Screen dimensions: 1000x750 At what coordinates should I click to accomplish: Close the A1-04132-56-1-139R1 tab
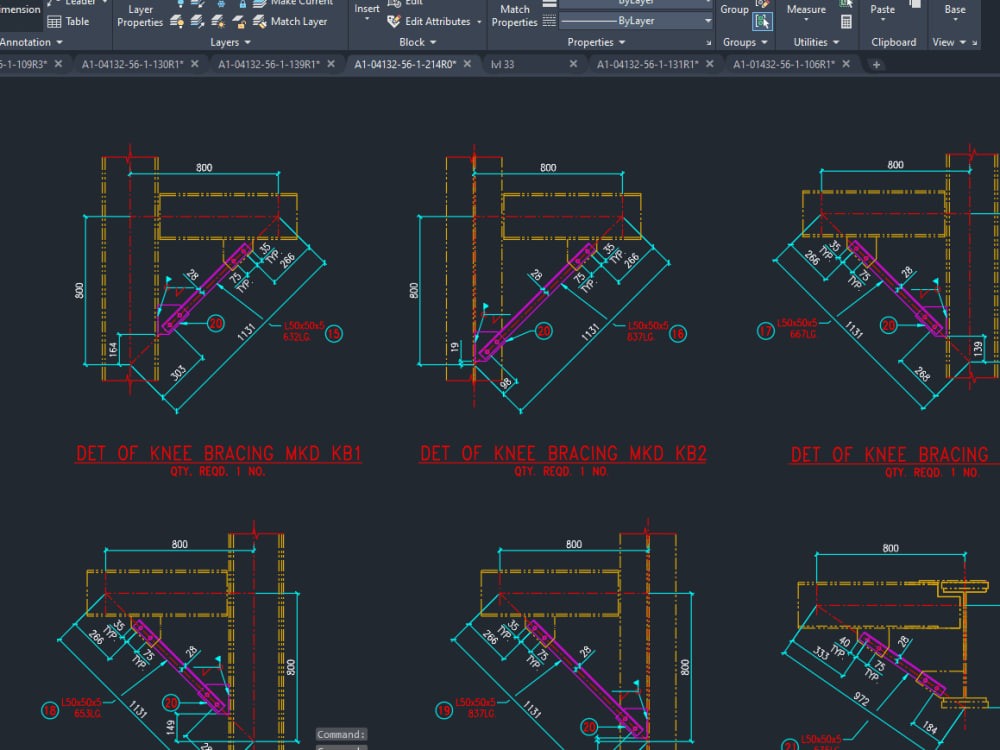click(x=331, y=64)
